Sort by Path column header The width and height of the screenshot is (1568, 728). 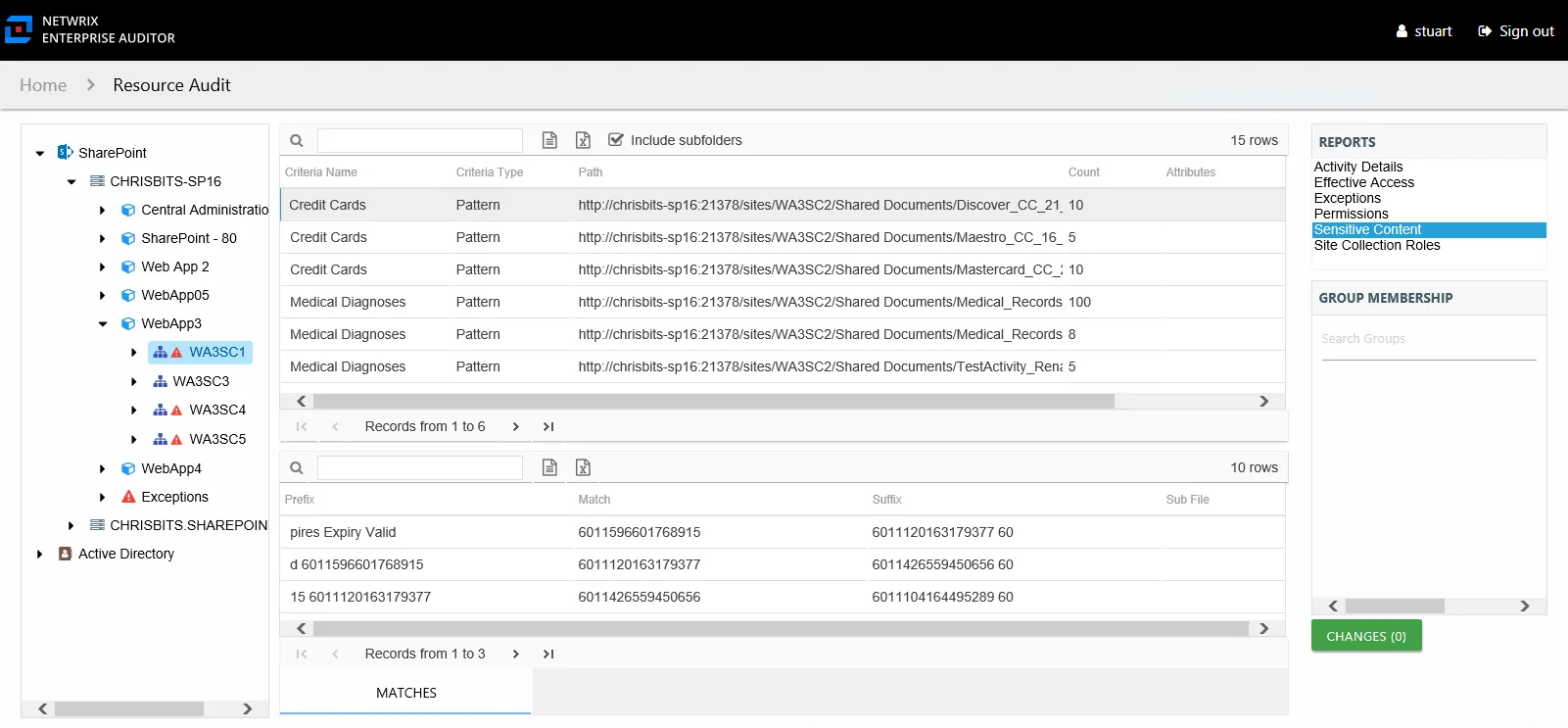(591, 172)
